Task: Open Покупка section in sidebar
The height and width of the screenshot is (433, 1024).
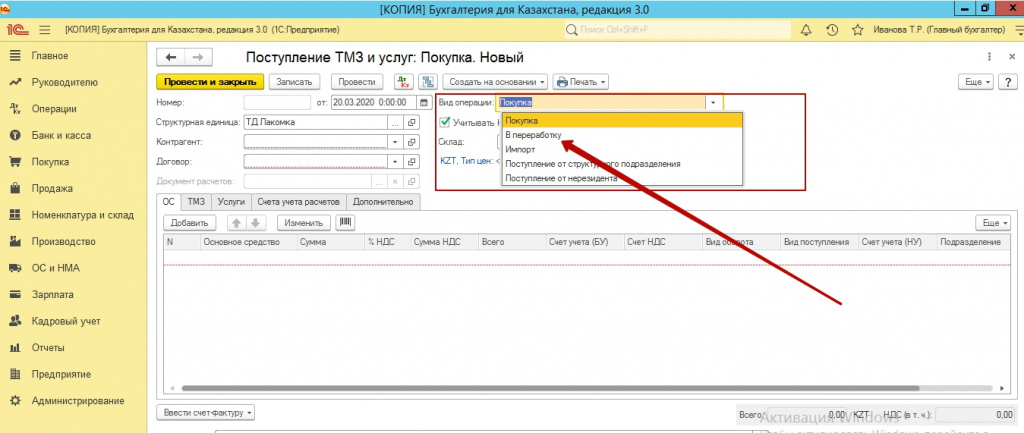Action: [50, 162]
